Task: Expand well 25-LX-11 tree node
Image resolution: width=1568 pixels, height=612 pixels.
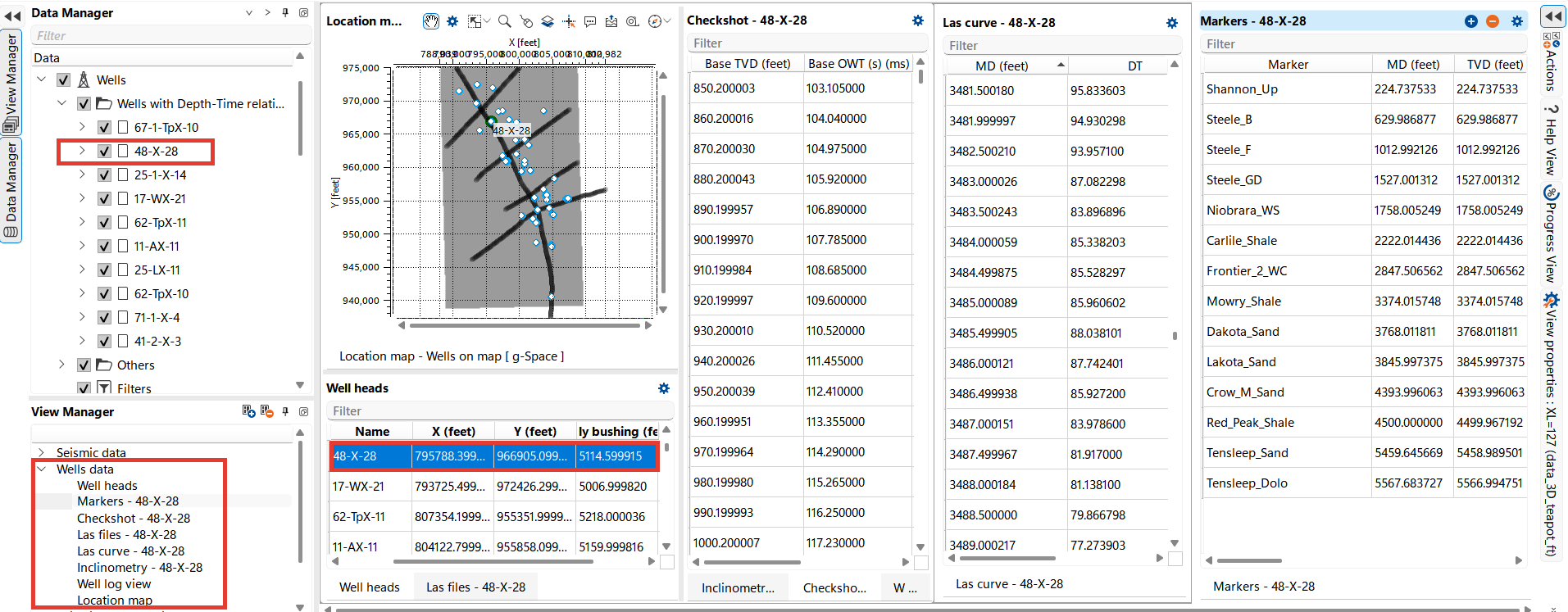Action: (x=82, y=270)
